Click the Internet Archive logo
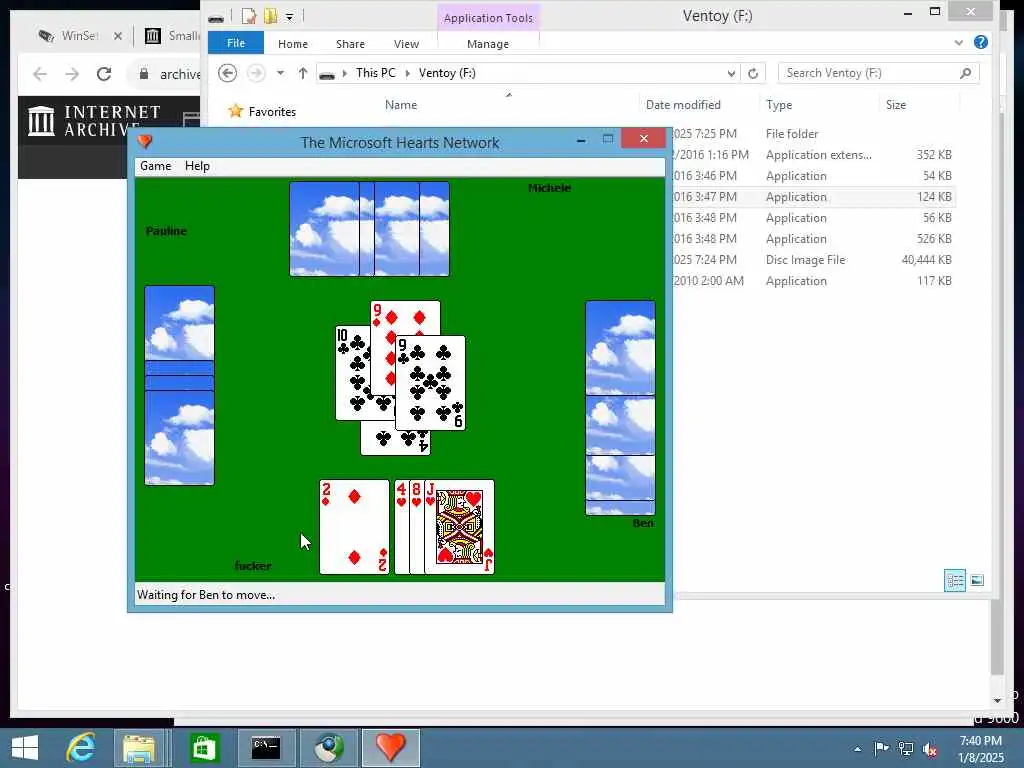 coord(93,121)
